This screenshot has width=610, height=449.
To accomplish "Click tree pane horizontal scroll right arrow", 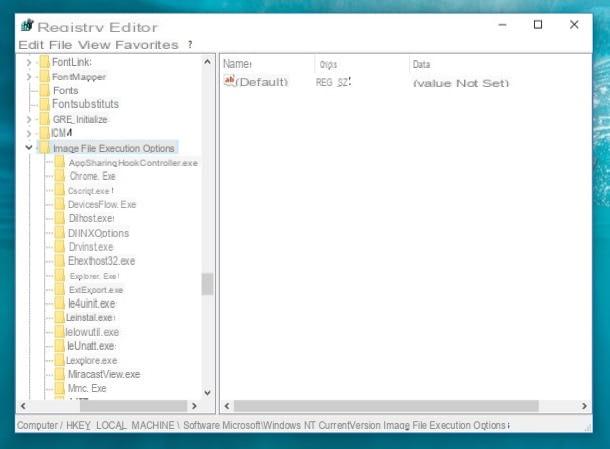I will pos(194,406).
